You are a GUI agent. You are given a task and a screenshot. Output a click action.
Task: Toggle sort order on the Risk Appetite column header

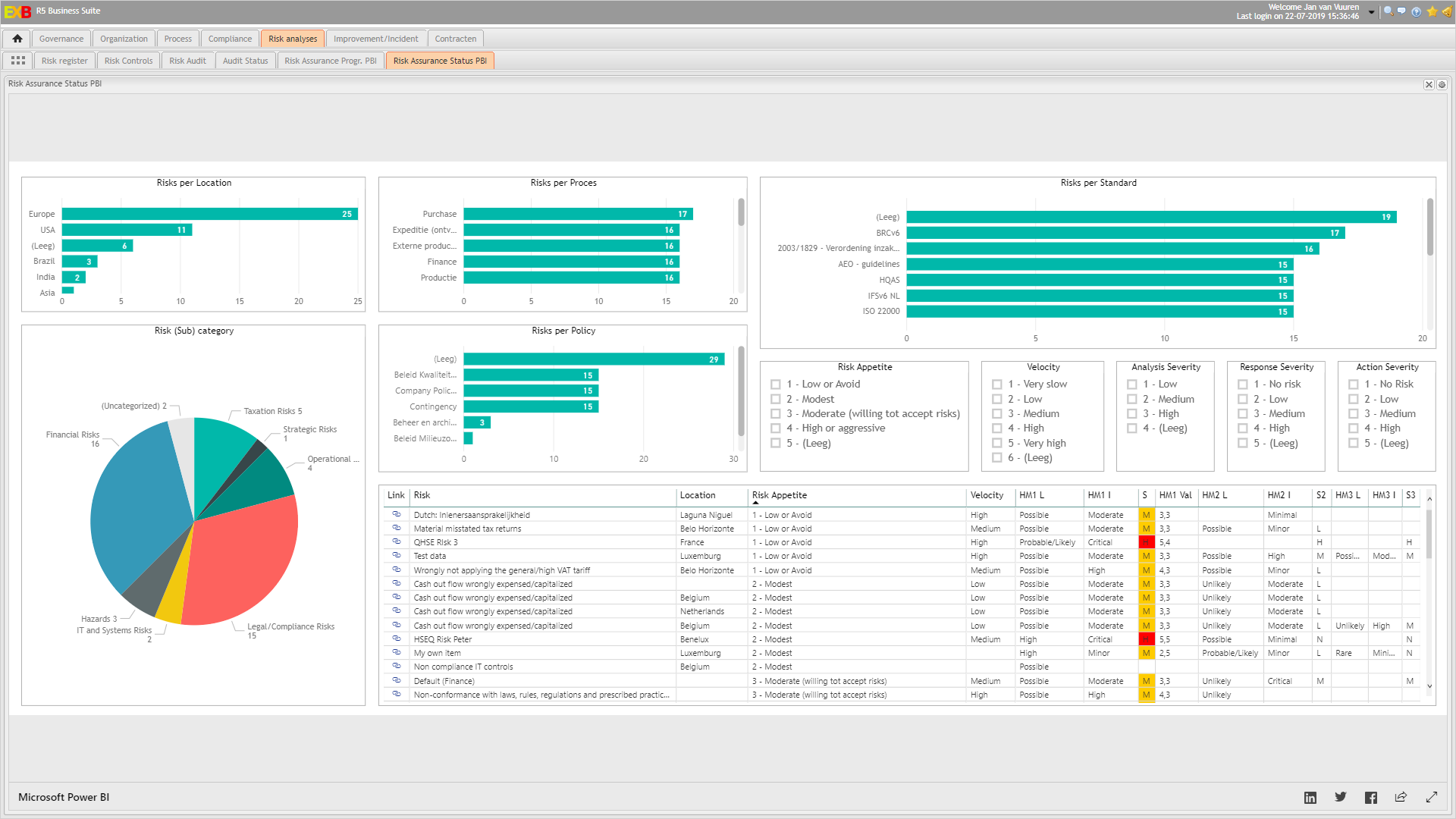(780, 495)
